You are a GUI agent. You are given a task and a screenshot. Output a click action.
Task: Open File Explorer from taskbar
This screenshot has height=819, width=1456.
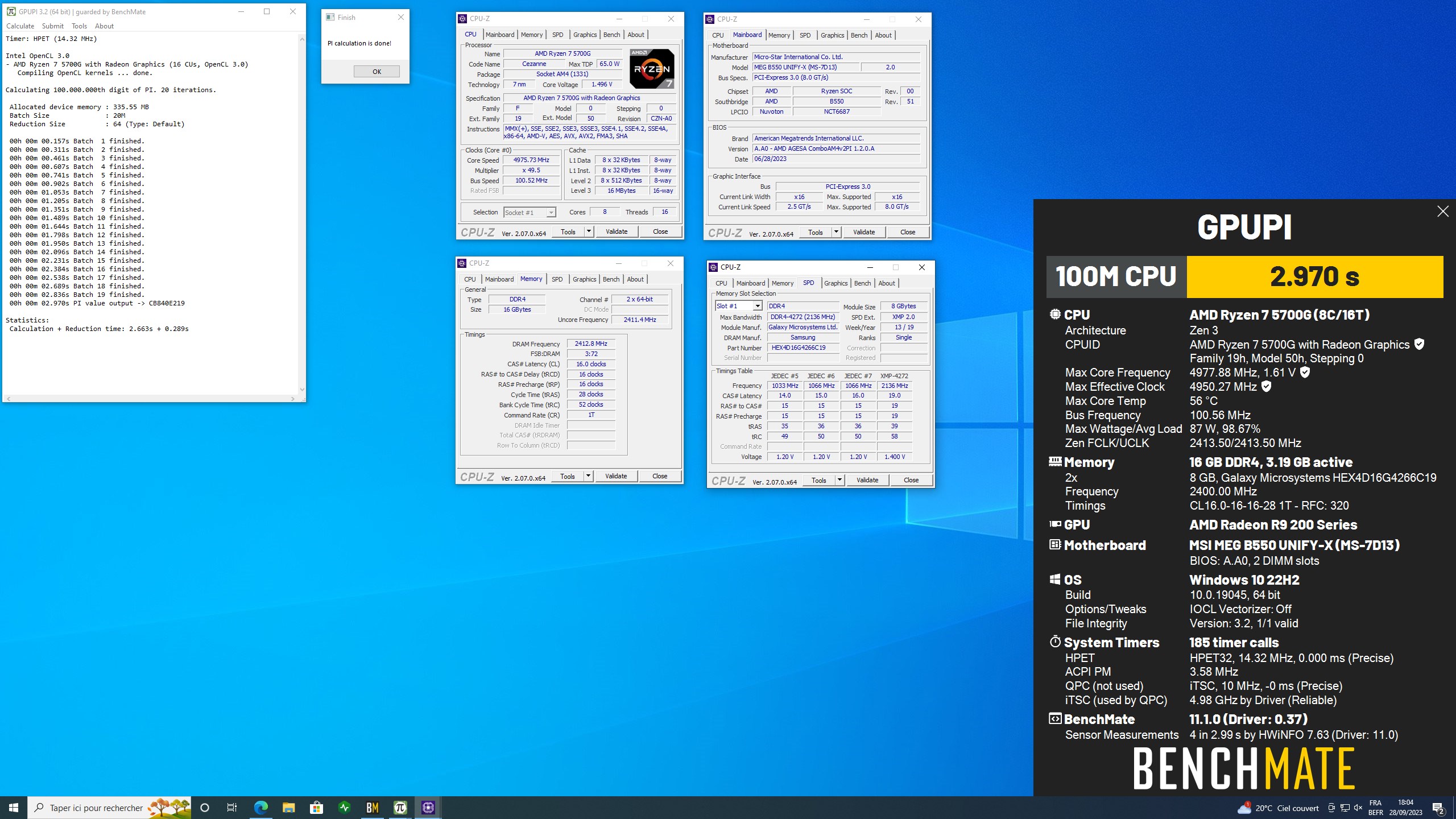tap(288, 808)
